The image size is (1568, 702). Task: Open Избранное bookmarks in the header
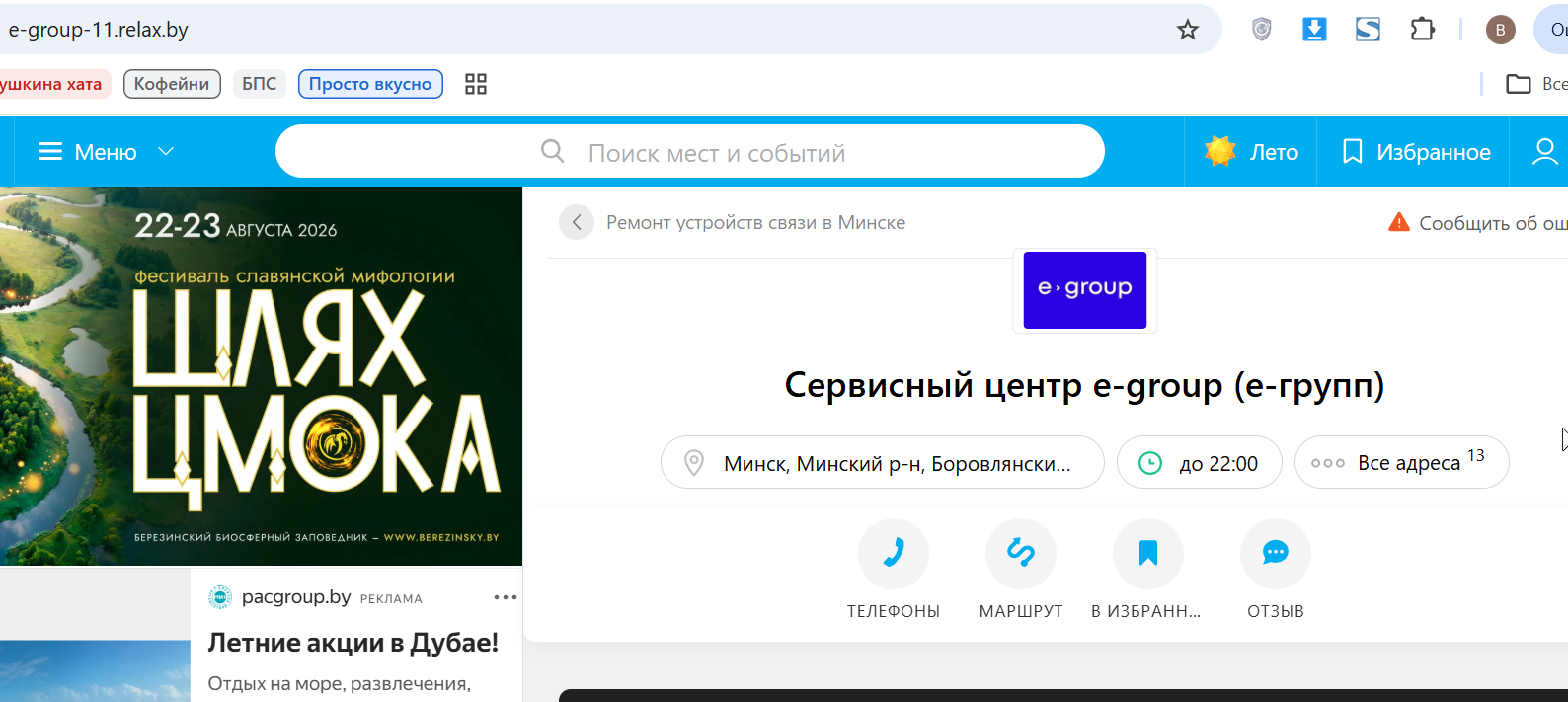[1414, 152]
